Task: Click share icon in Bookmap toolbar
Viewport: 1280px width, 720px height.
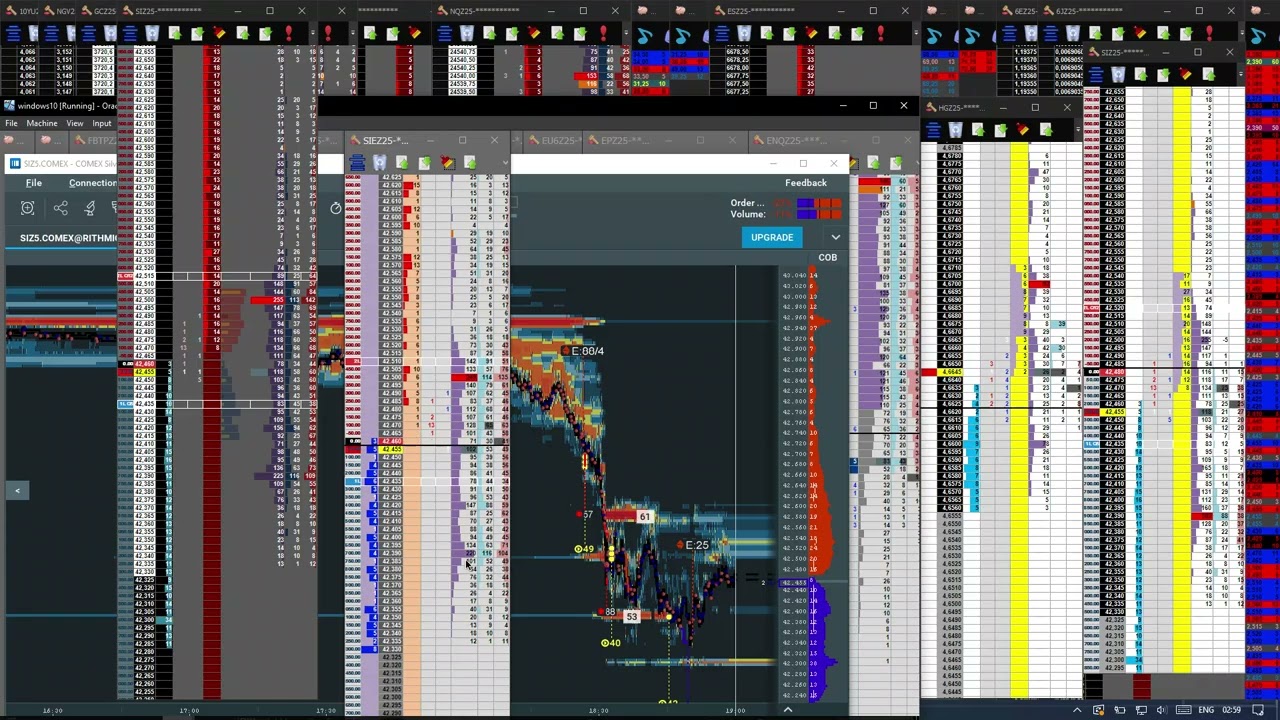Action: tap(61, 208)
